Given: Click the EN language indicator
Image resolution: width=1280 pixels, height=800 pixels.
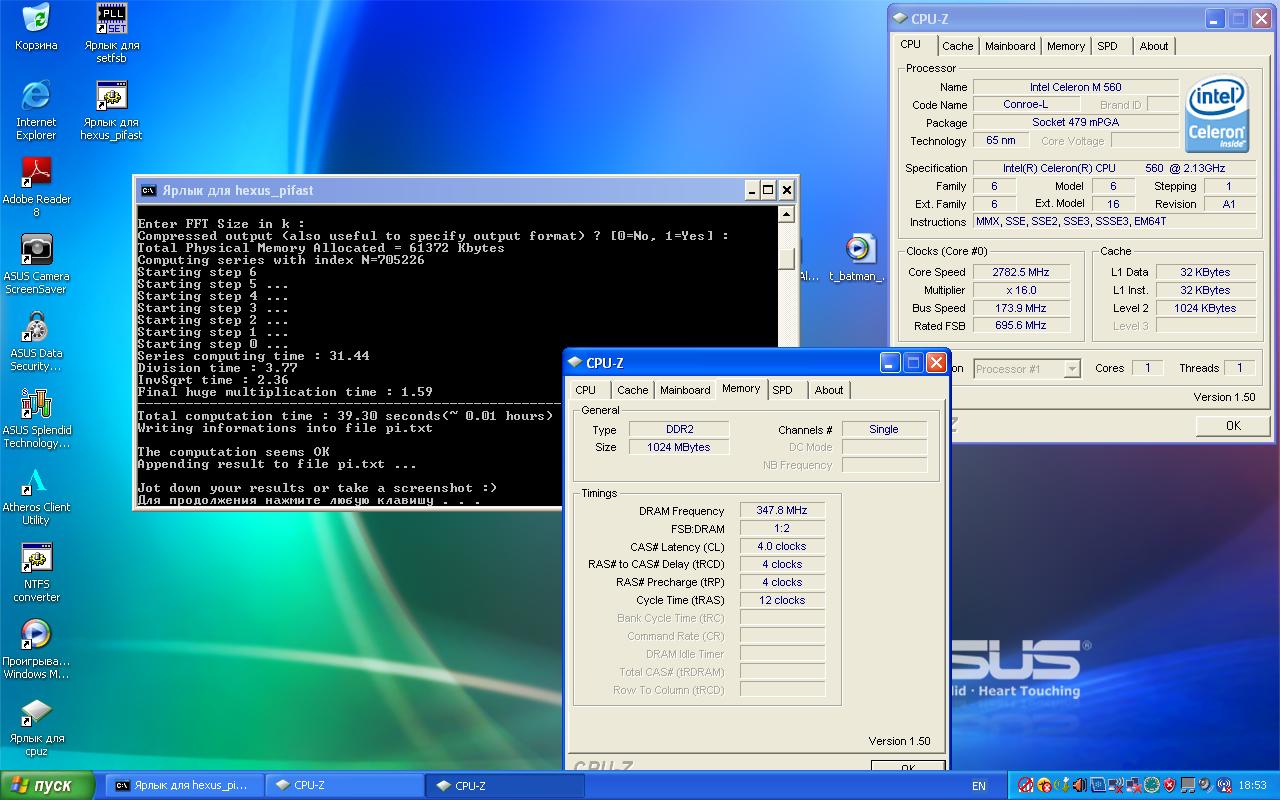Looking at the screenshot, I should [979, 786].
